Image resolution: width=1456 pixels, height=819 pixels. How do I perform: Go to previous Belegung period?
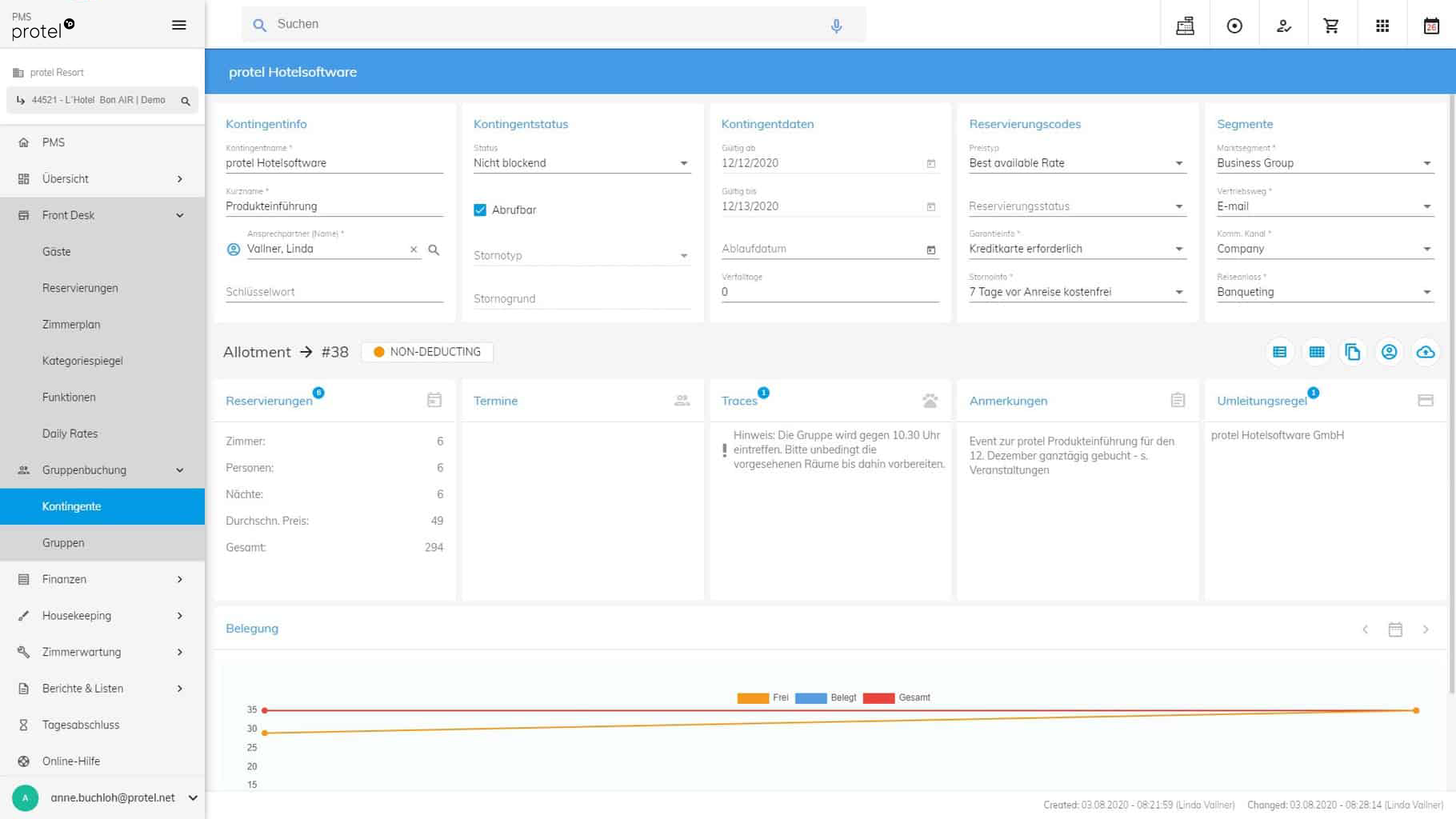coord(1366,629)
